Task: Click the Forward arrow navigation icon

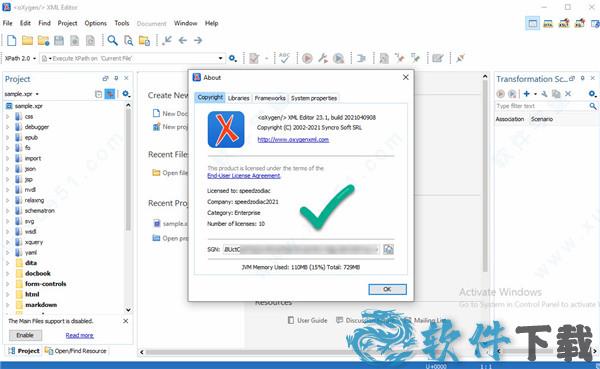Action: (198, 40)
